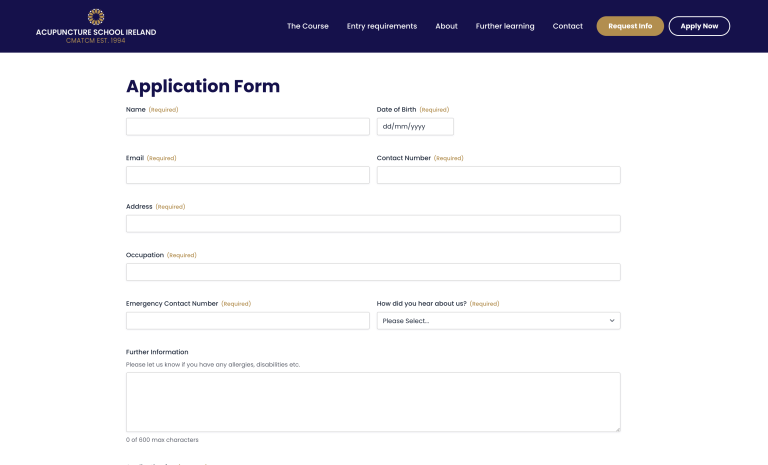The image size is (768, 465).
Task: Grab the text area resize handle corner
Action: tap(617, 429)
